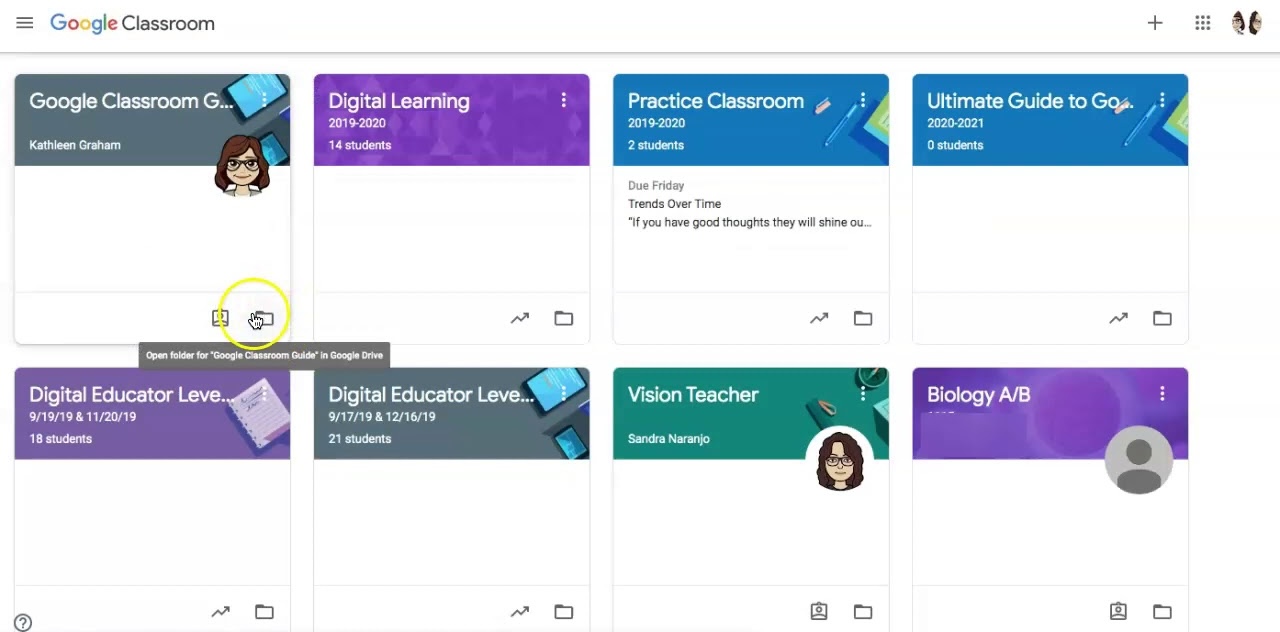This screenshot has width=1280, height=632.
Task: Open the account profile picture menu
Action: click(x=1247, y=23)
